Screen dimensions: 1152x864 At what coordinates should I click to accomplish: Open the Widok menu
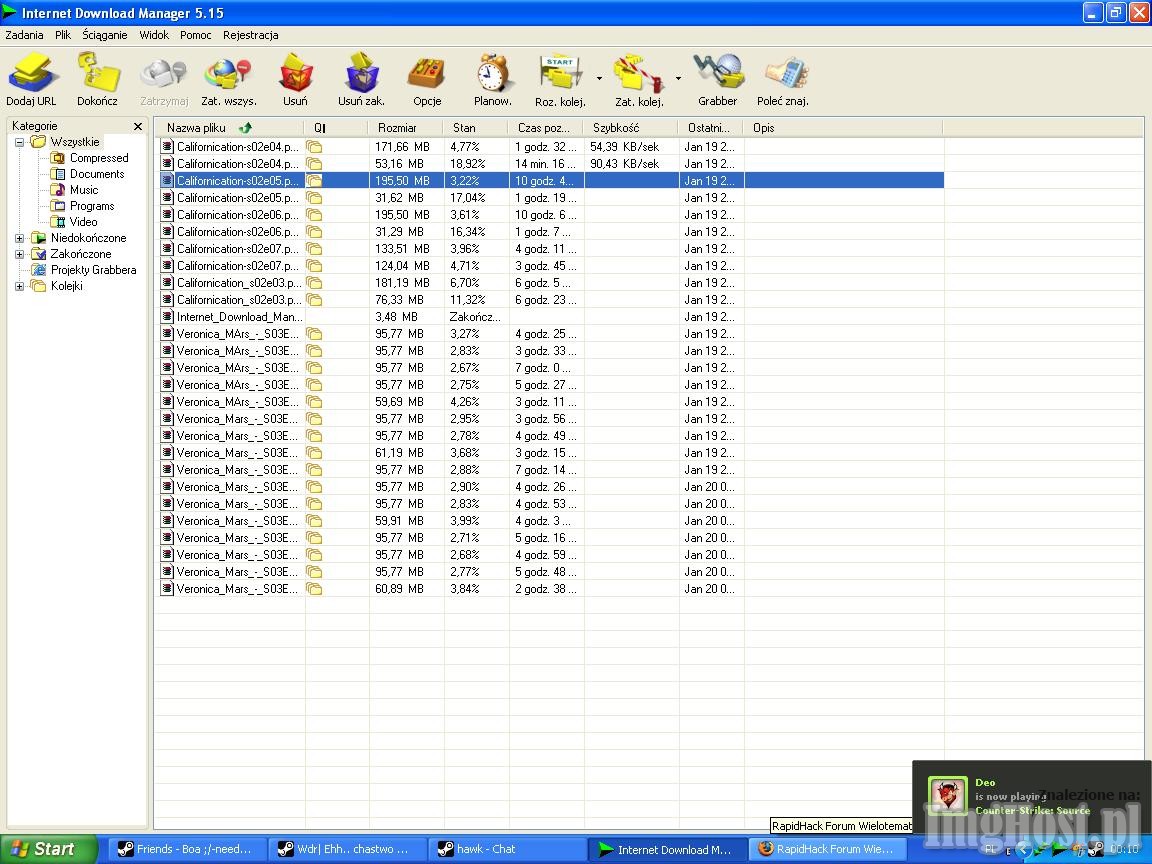point(154,35)
